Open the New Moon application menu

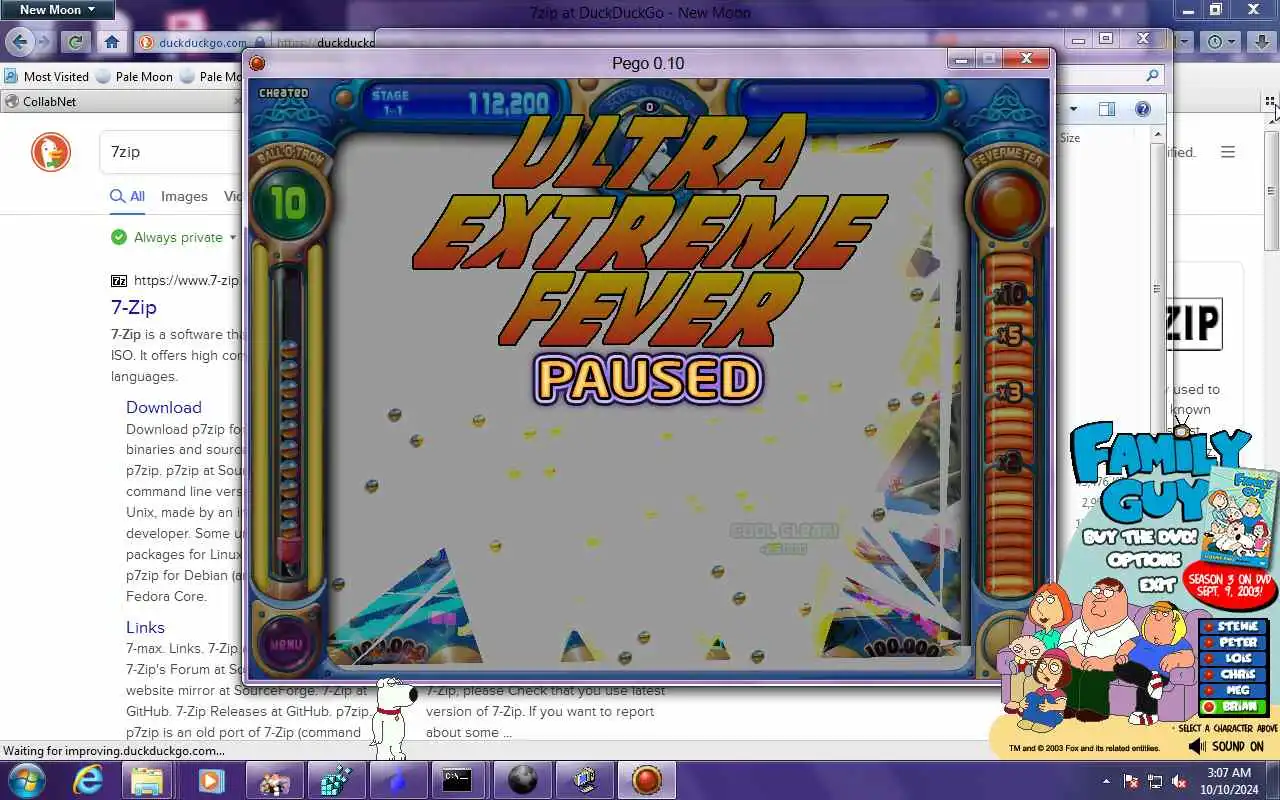57,10
